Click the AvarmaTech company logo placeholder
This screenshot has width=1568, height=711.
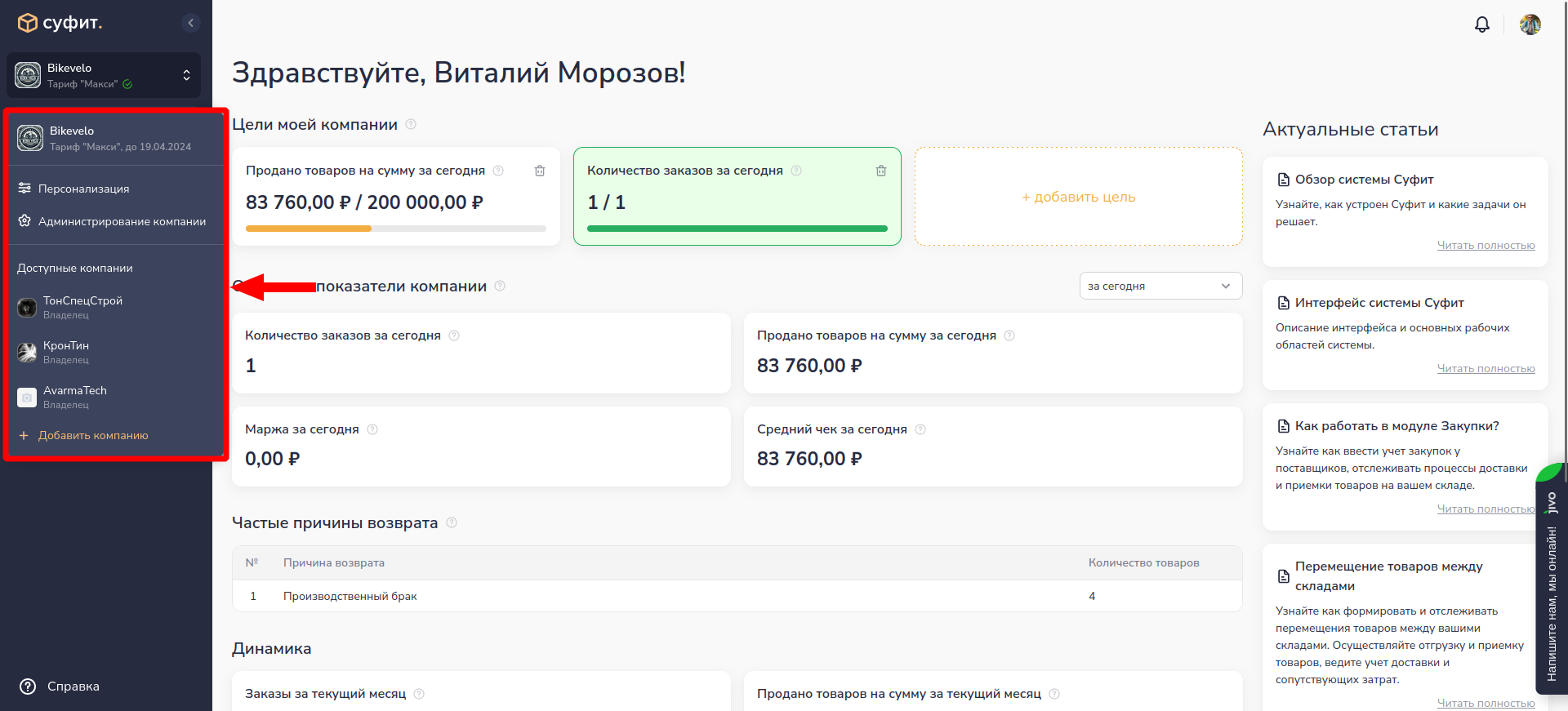pyautogui.click(x=27, y=398)
